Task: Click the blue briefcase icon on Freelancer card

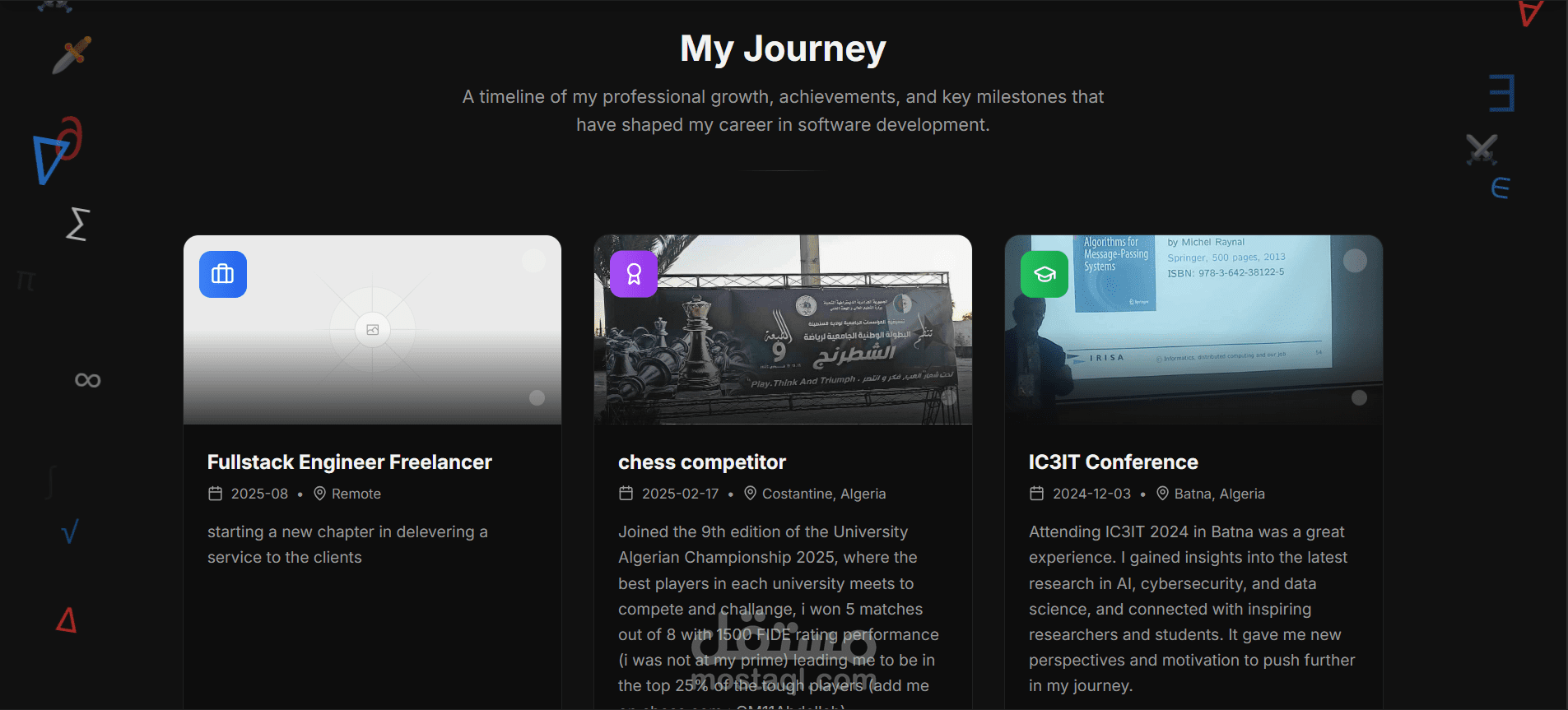Action: click(x=223, y=274)
